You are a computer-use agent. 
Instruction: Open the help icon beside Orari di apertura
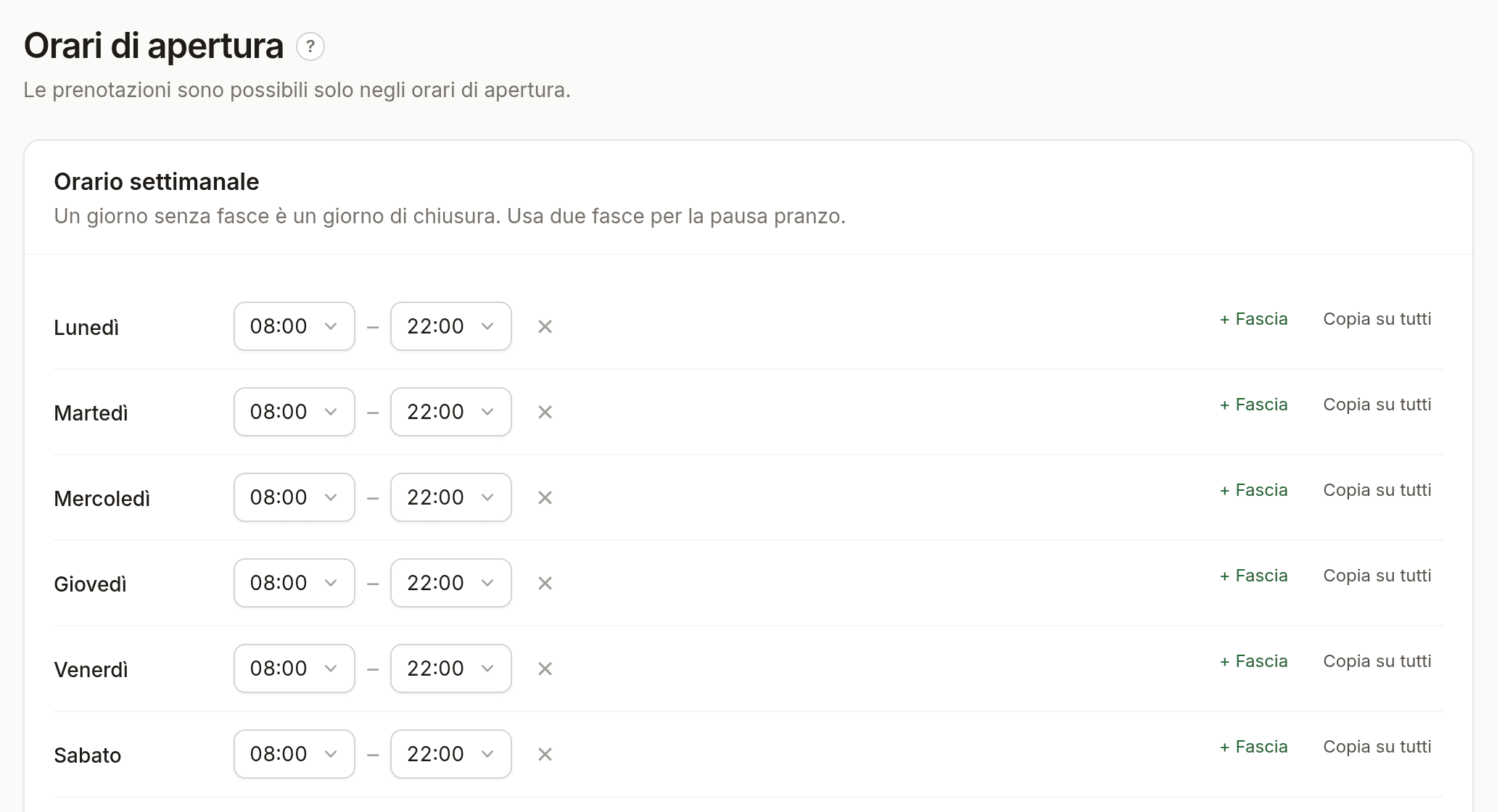pos(310,46)
